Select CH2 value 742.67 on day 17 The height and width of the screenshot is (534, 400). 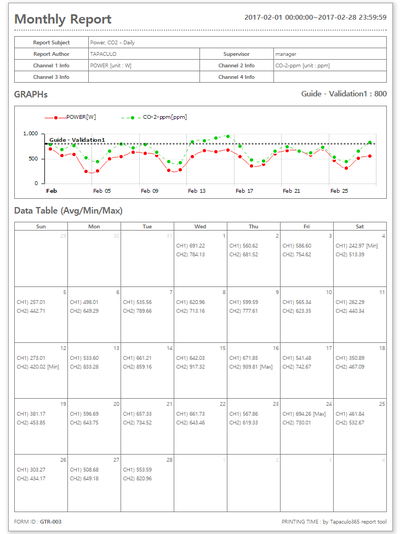pos(297,367)
